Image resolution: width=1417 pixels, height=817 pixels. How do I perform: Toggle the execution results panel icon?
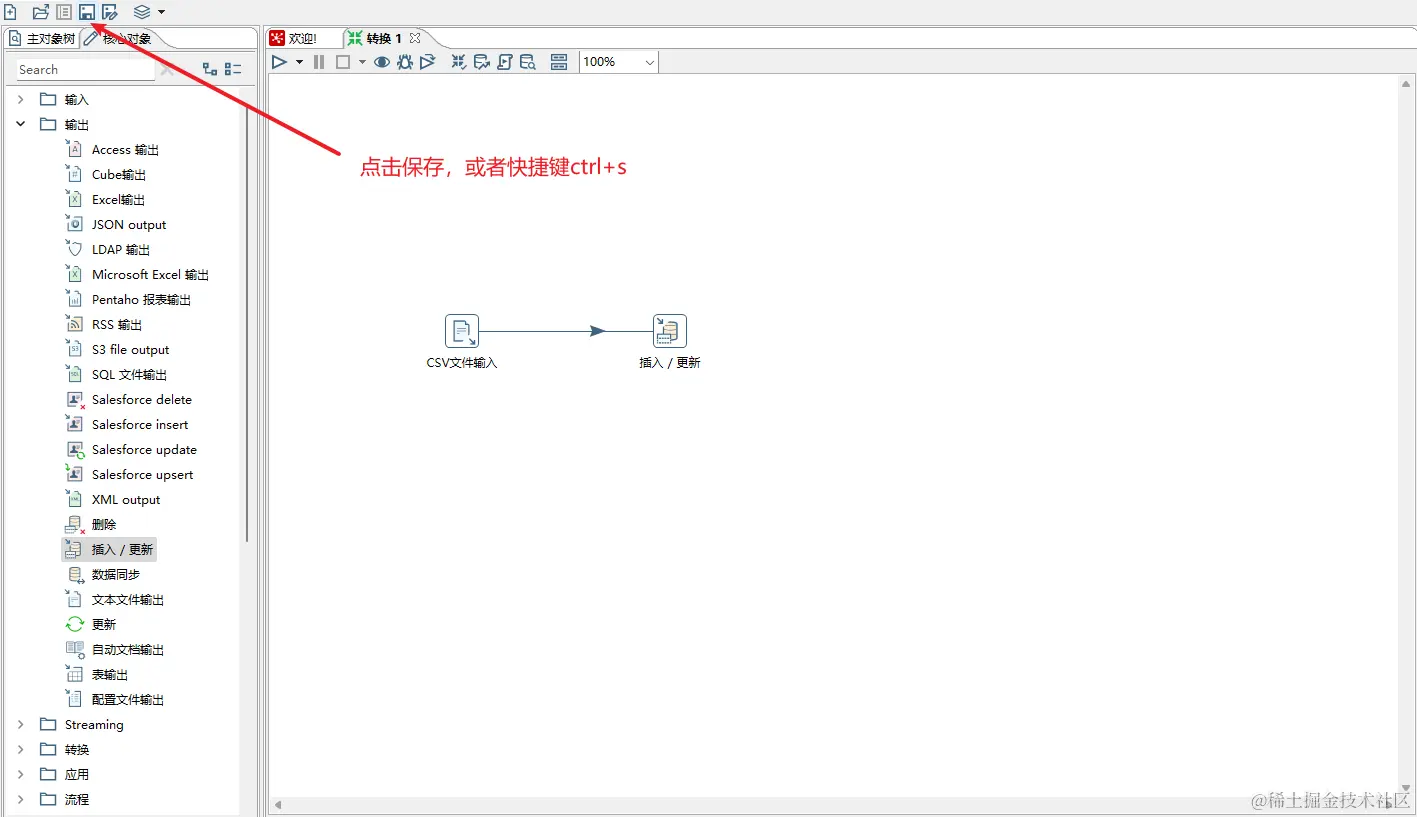559,62
